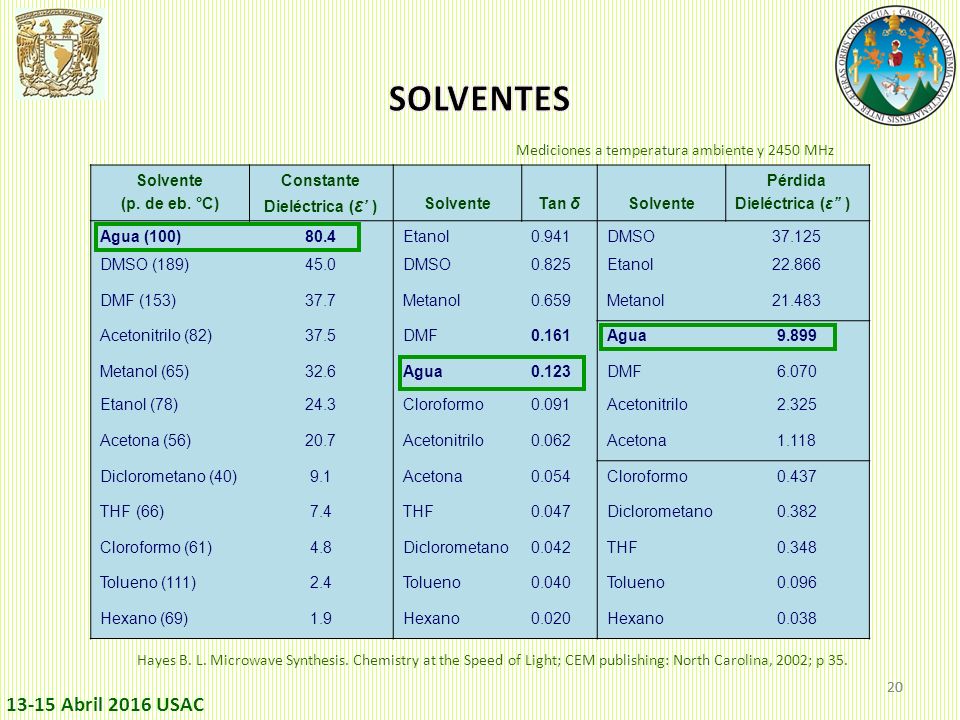Select the 22.866 dielectric loss value

(x=796, y=264)
